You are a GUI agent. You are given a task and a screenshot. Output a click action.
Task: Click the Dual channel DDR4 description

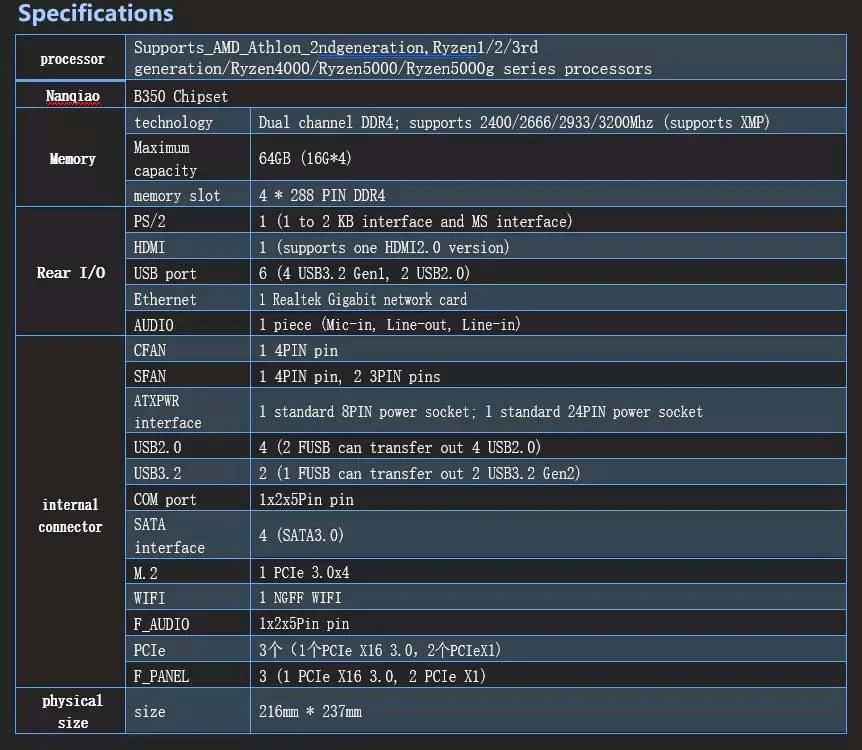click(x=513, y=122)
